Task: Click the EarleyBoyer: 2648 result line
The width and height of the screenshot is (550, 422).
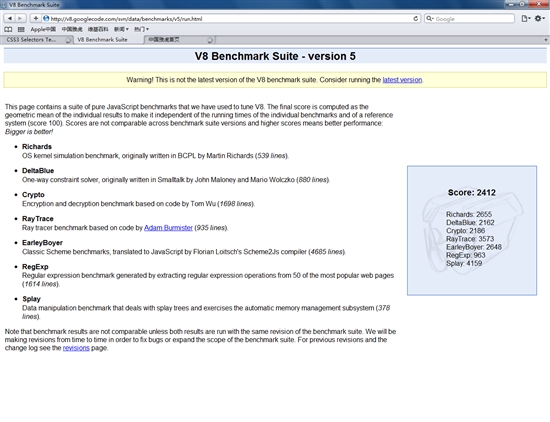Action: [x=474, y=247]
